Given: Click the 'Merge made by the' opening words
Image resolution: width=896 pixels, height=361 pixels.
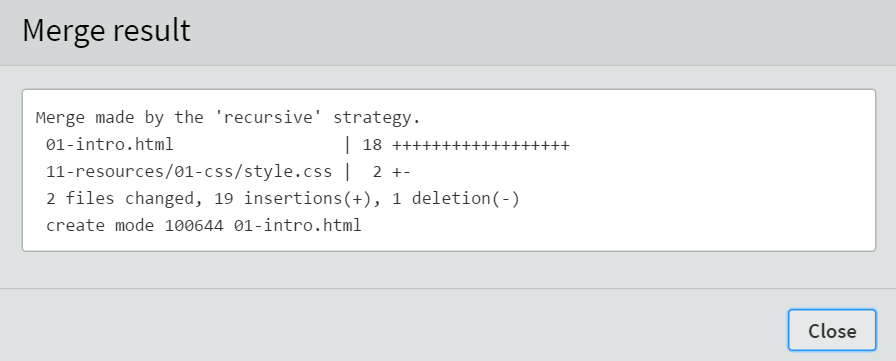Looking at the screenshot, I should tap(119, 118).
